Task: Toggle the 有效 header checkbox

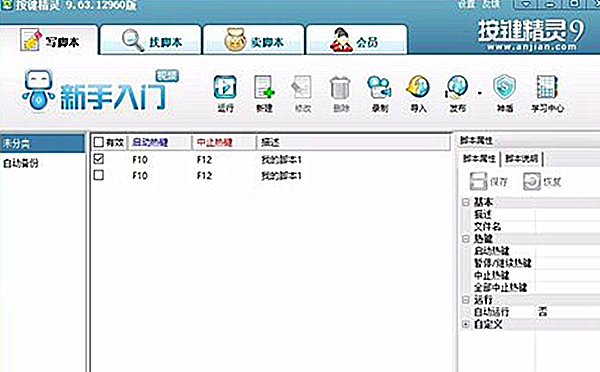Action: pyautogui.click(x=99, y=142)
